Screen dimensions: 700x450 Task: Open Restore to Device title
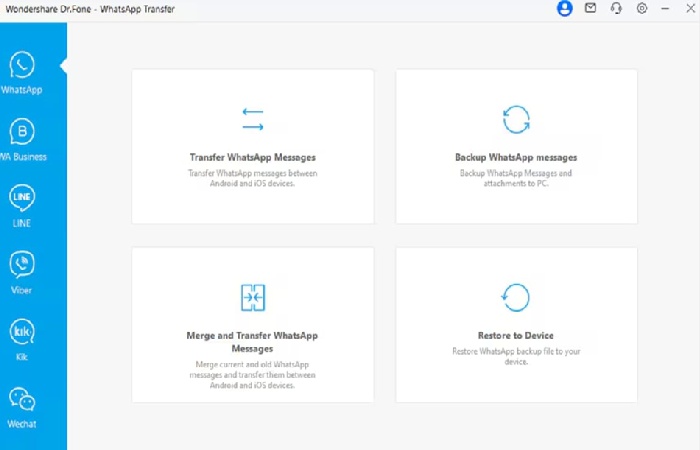[516, 335]
